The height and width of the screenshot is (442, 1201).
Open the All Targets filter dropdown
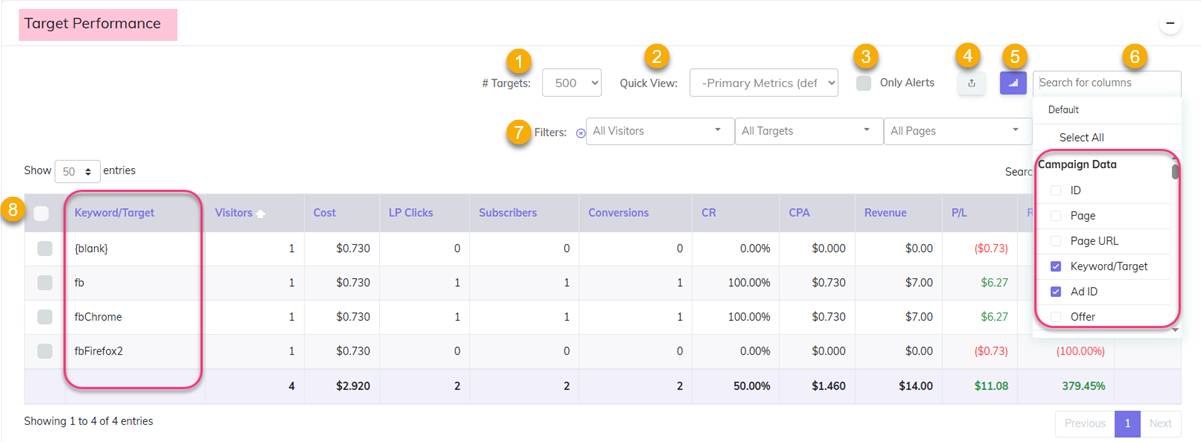click(x=808, y=131)
